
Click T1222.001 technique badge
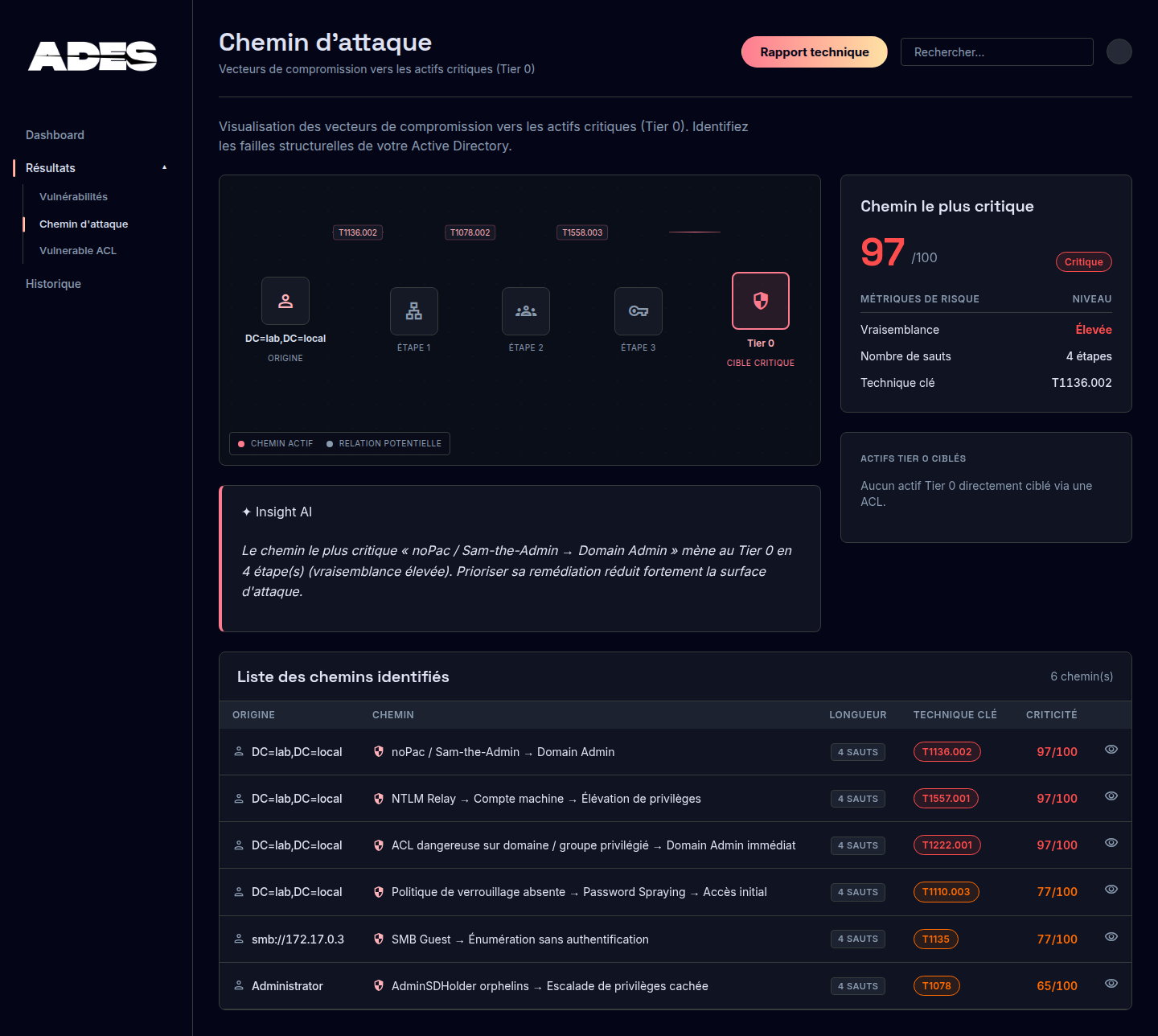click(x=947, y=845)
